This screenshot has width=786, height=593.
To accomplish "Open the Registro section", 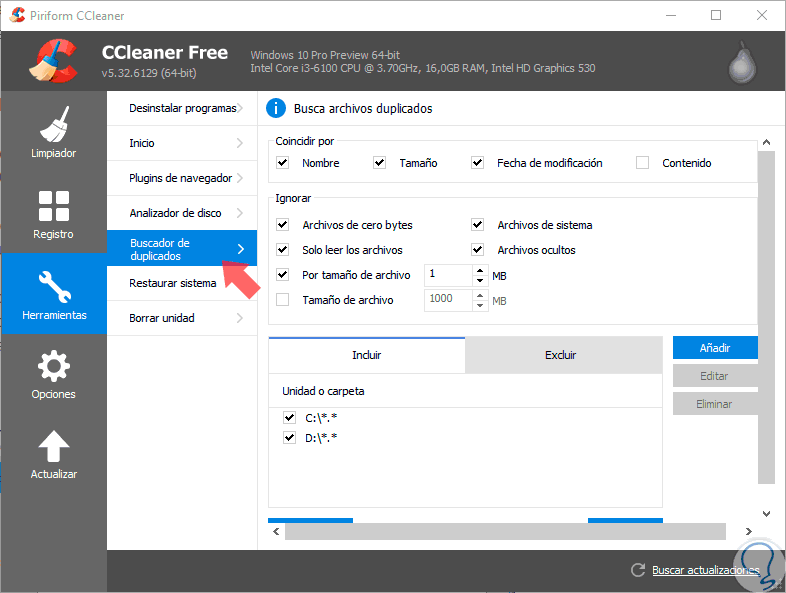I will point(53,214).
